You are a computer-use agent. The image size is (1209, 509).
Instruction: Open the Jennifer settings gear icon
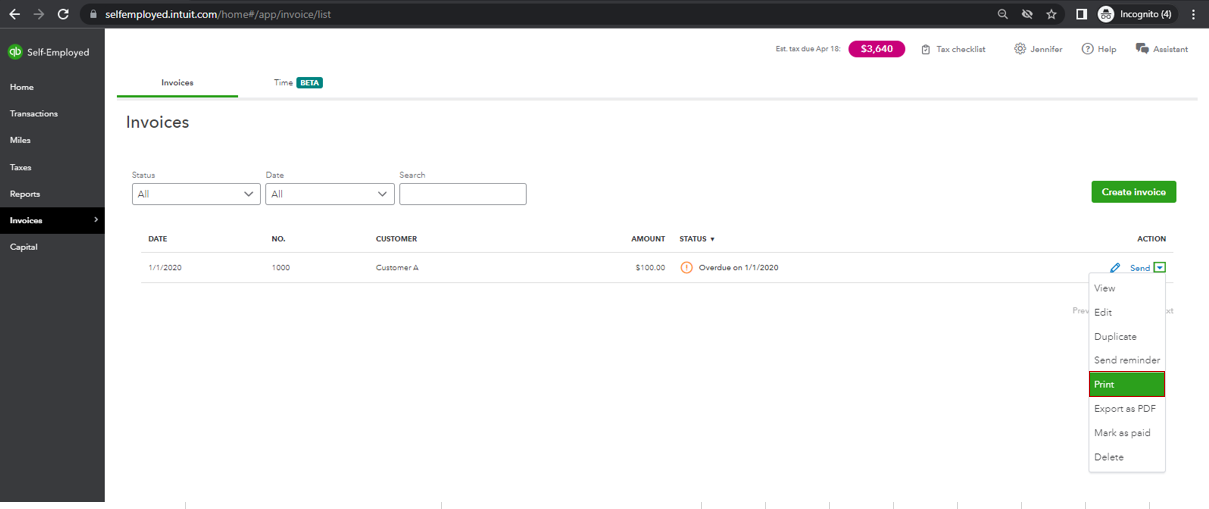(x=1020, y=49)
